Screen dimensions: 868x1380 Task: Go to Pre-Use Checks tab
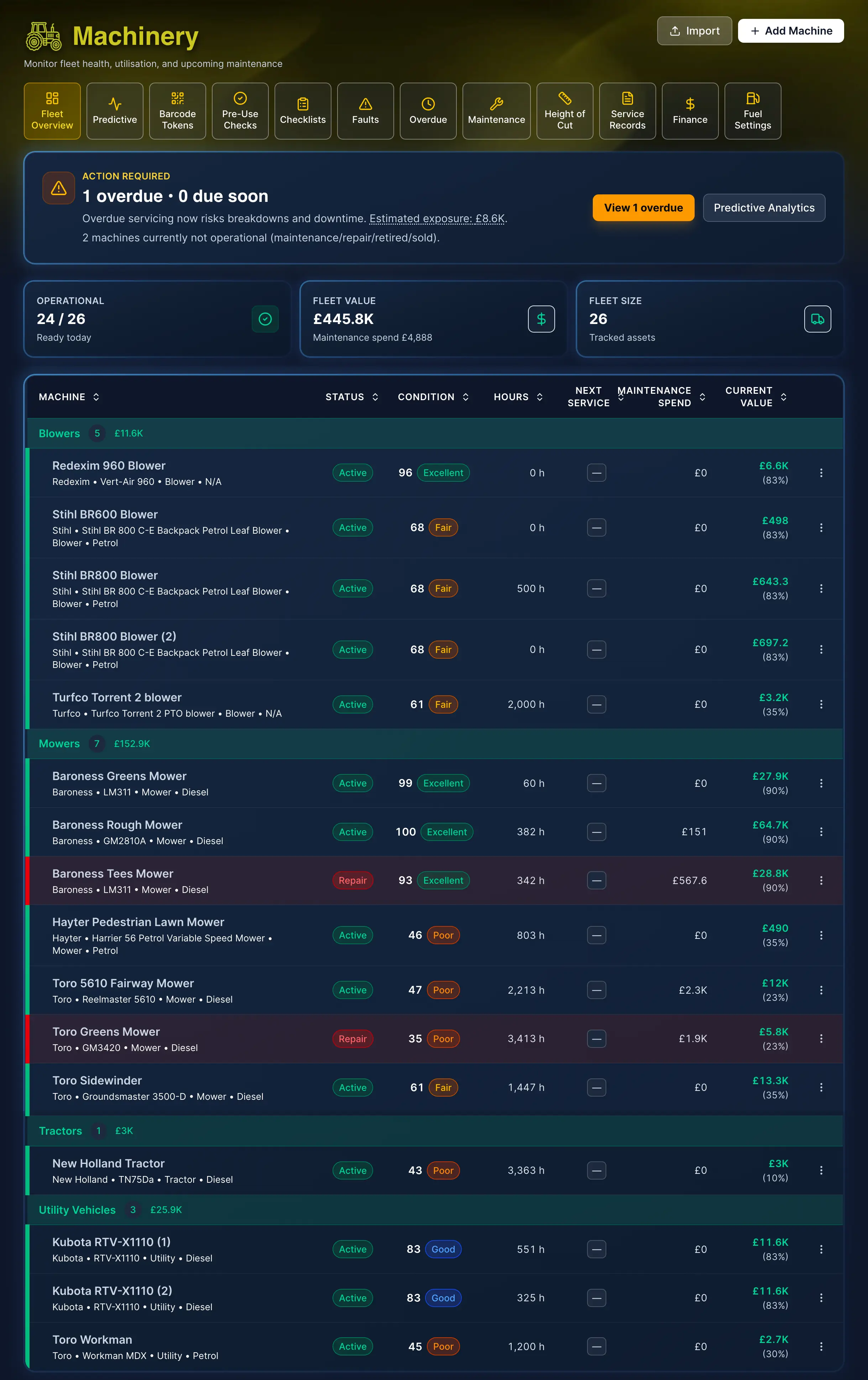240,111
